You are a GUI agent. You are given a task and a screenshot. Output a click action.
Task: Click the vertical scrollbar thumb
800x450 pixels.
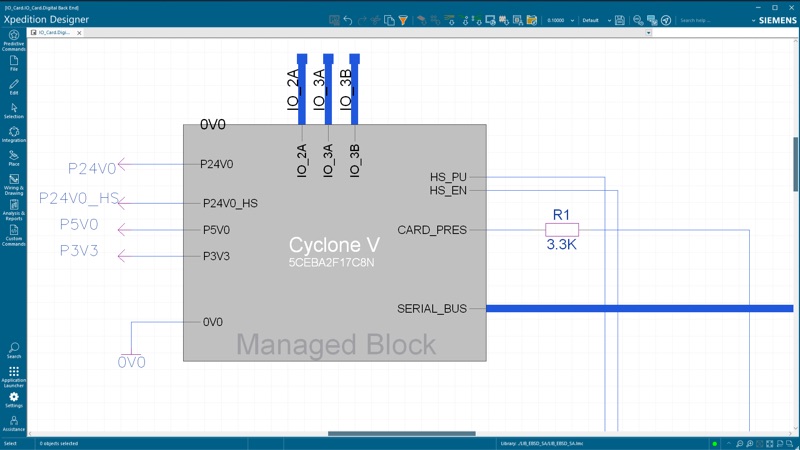coord(796,164)
